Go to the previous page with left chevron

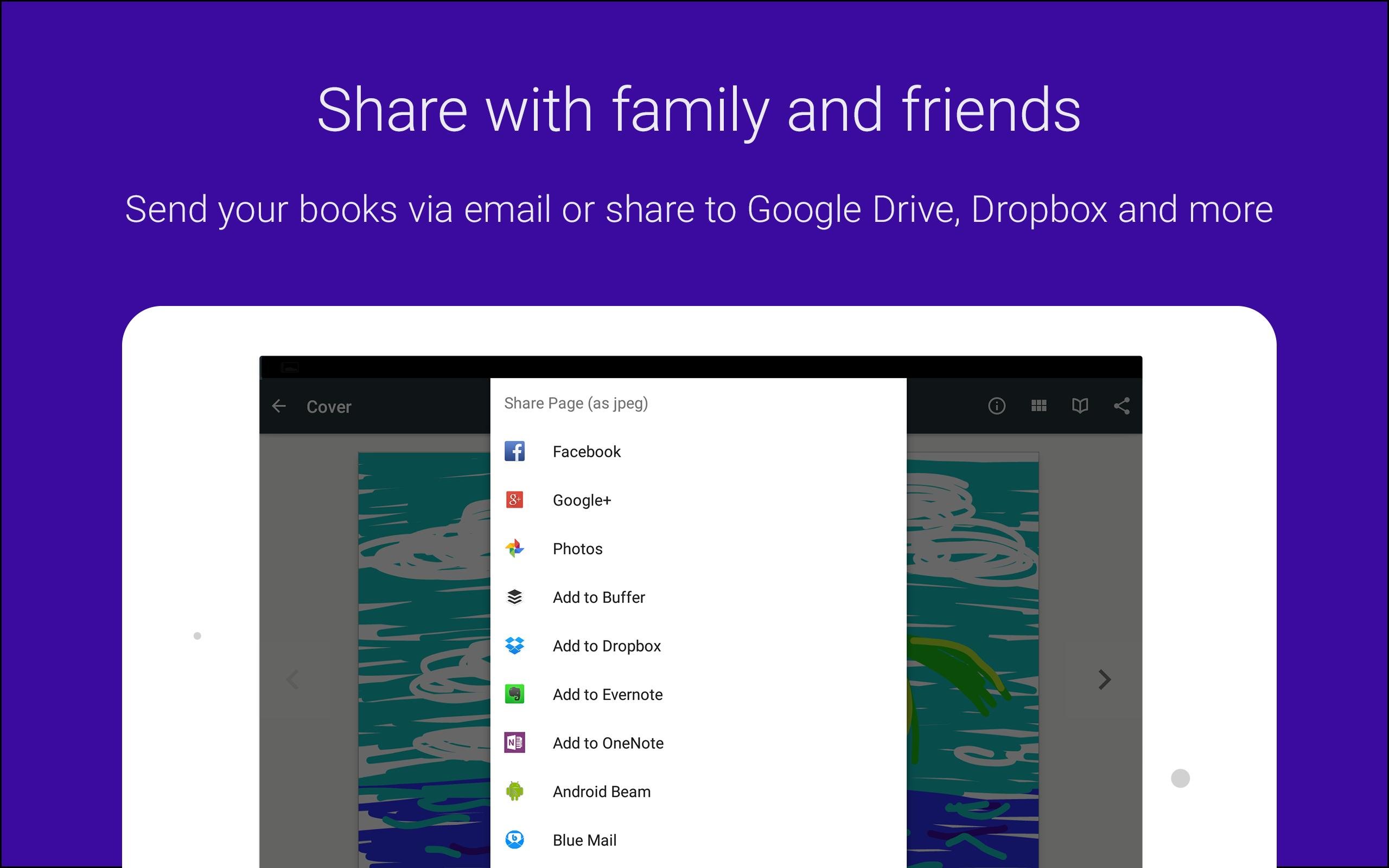click(293, 680)
